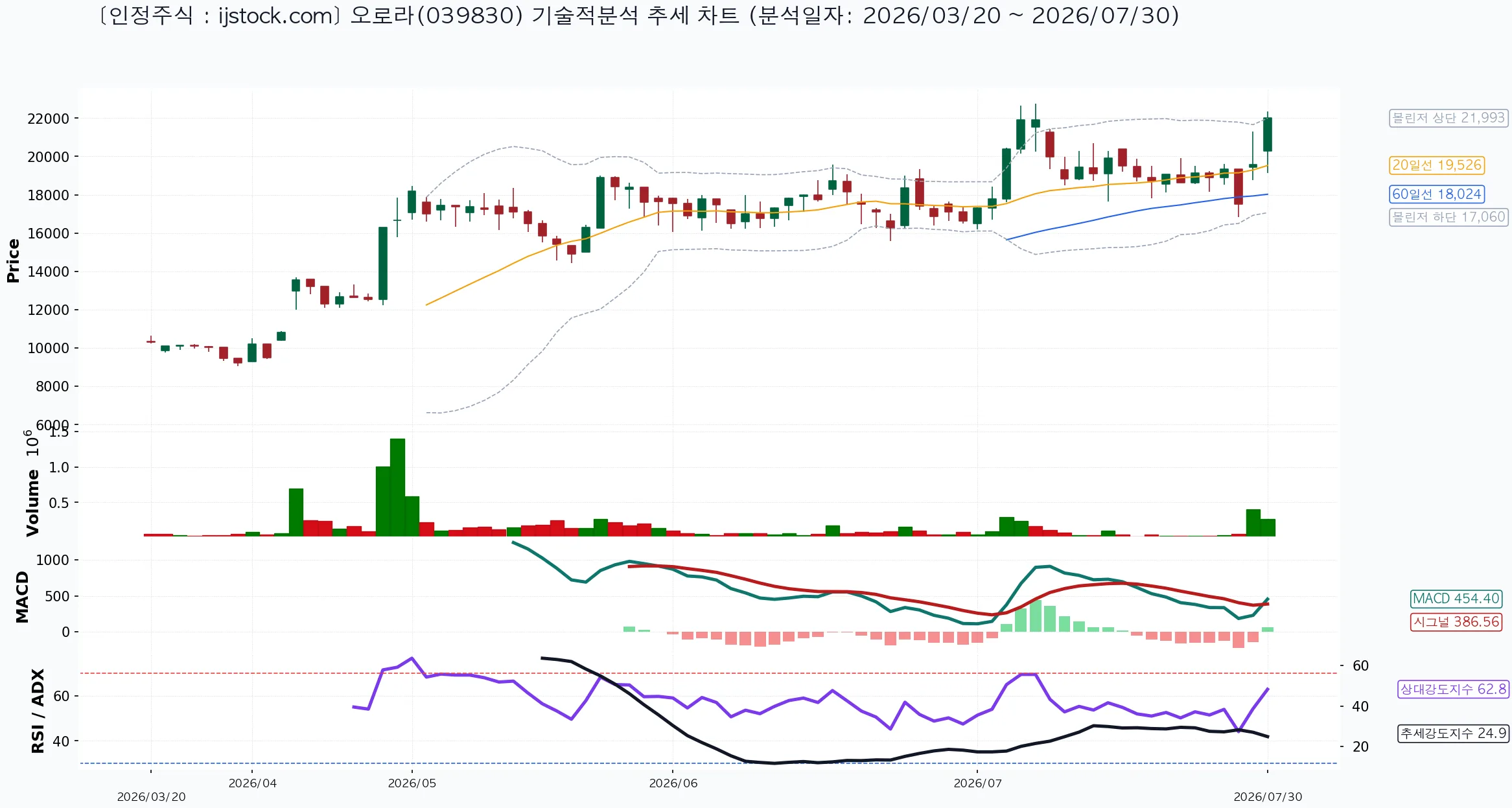Viewport: 1512px width, 808px height.
Task: Select the 볼린저 상단 21,993 label
Action: click(x=1448, y=118)
